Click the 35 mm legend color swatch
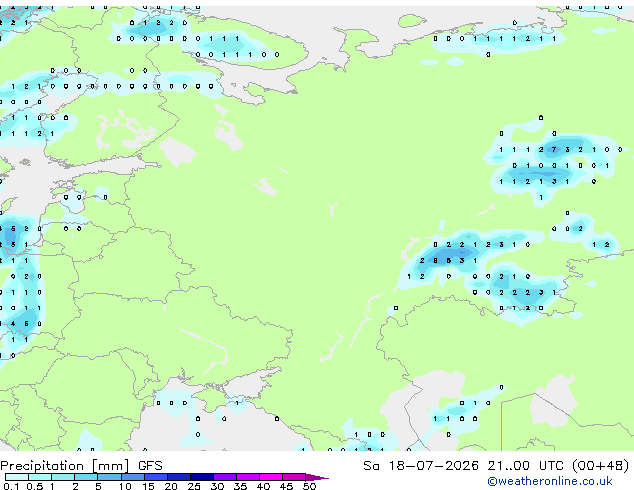This screenshot has width=634, height=490. (247, 477)
